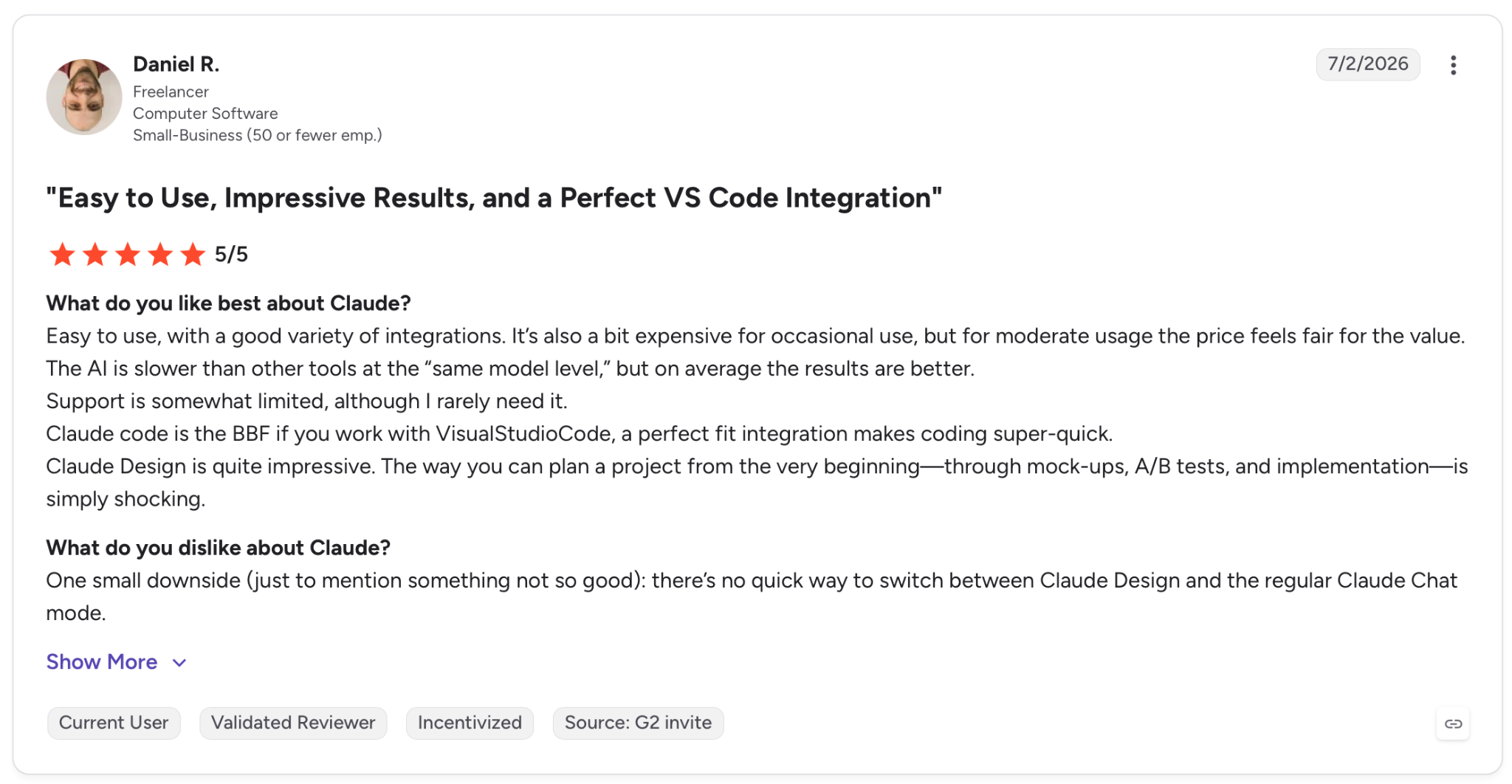Click the Small-Business company size label

point(257,135)
